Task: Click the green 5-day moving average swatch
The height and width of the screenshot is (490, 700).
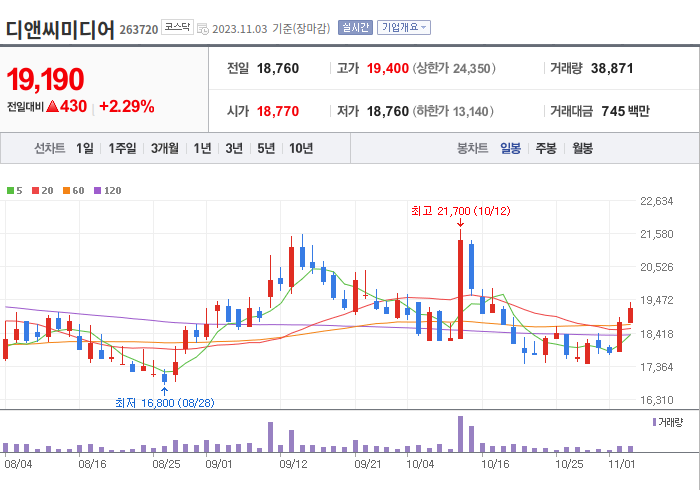Action: tap(10, 191)
